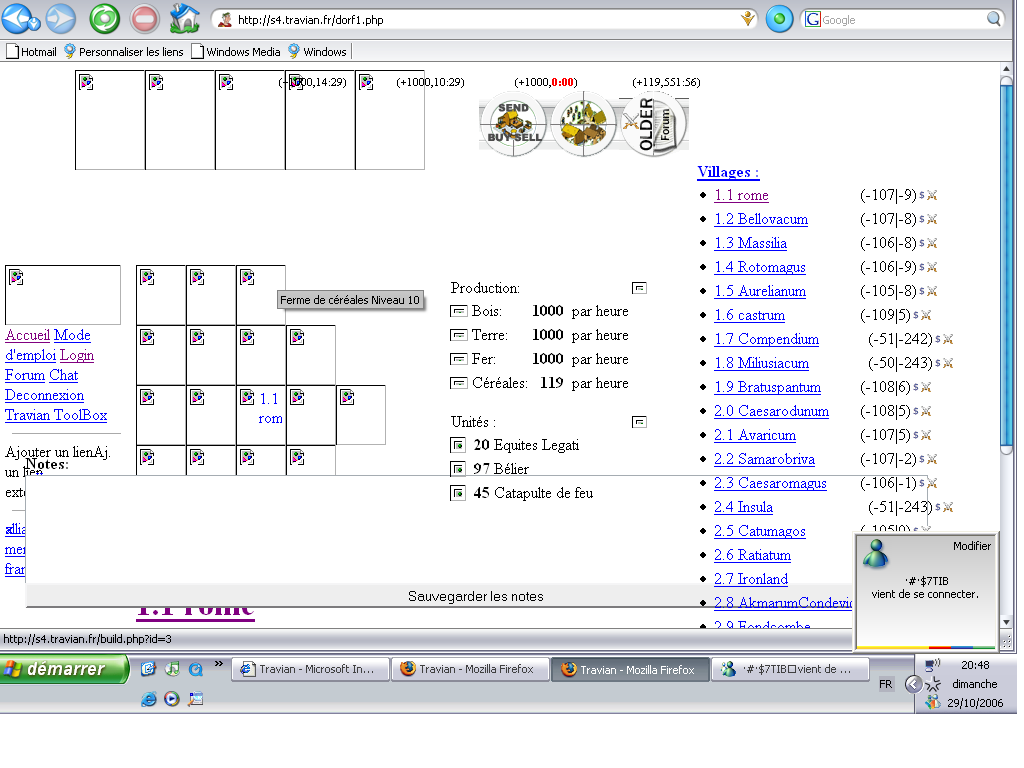Open the Google search engine selector
Viewport: 1024px width, 768px height.
[812, 20]
